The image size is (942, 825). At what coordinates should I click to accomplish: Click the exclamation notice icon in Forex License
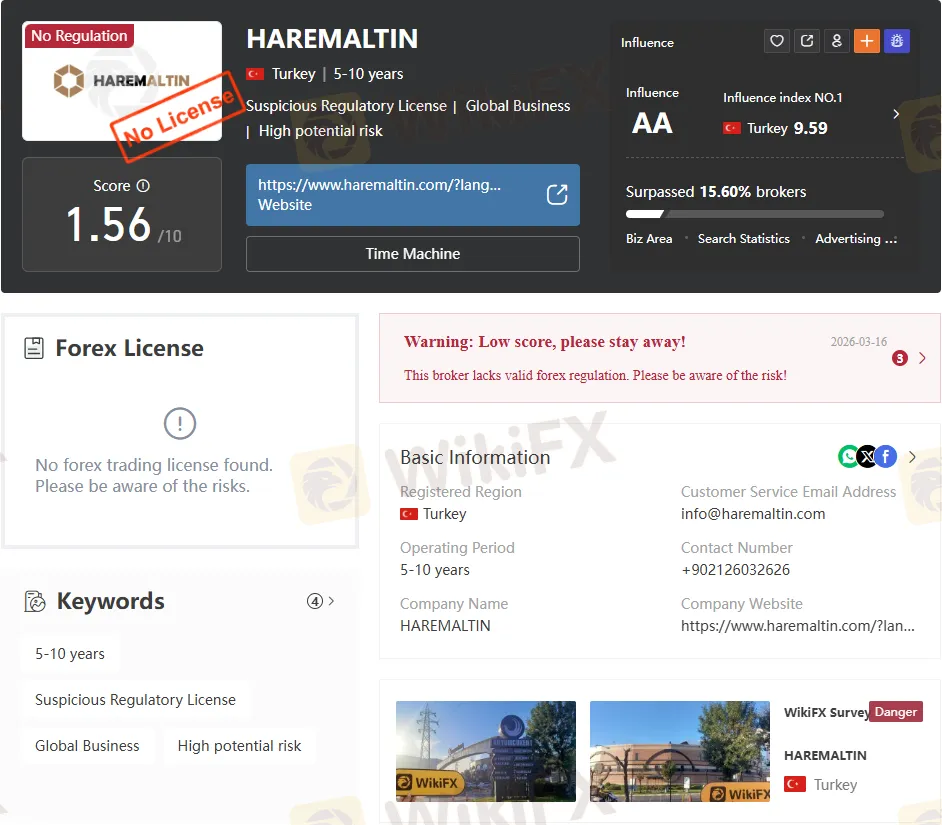pos(180,423)
